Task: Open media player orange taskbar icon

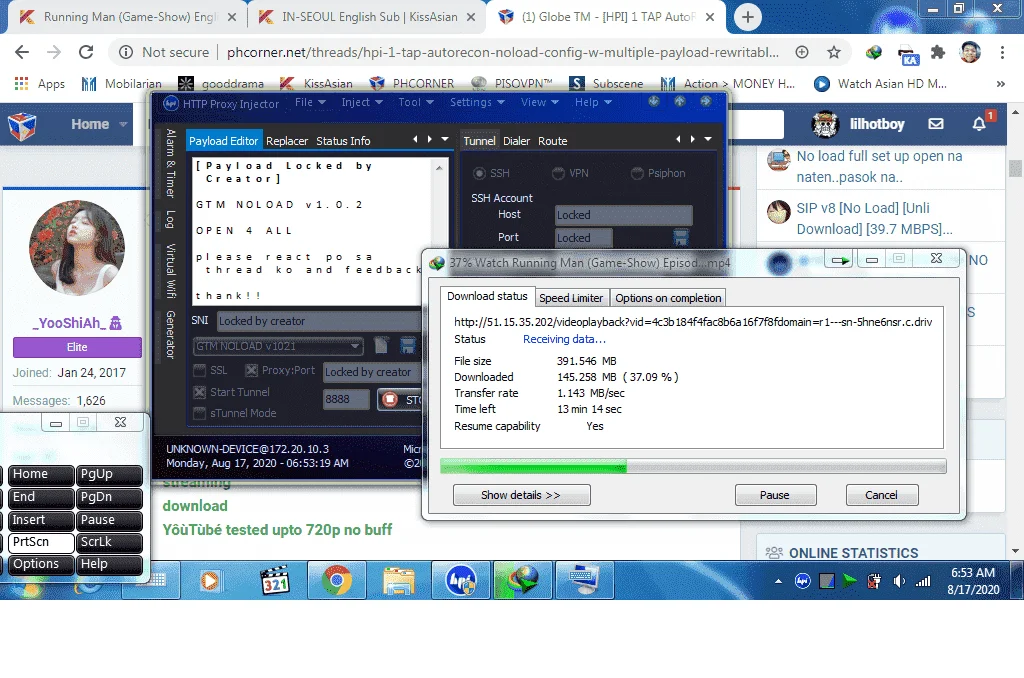Action: (210, 580)
